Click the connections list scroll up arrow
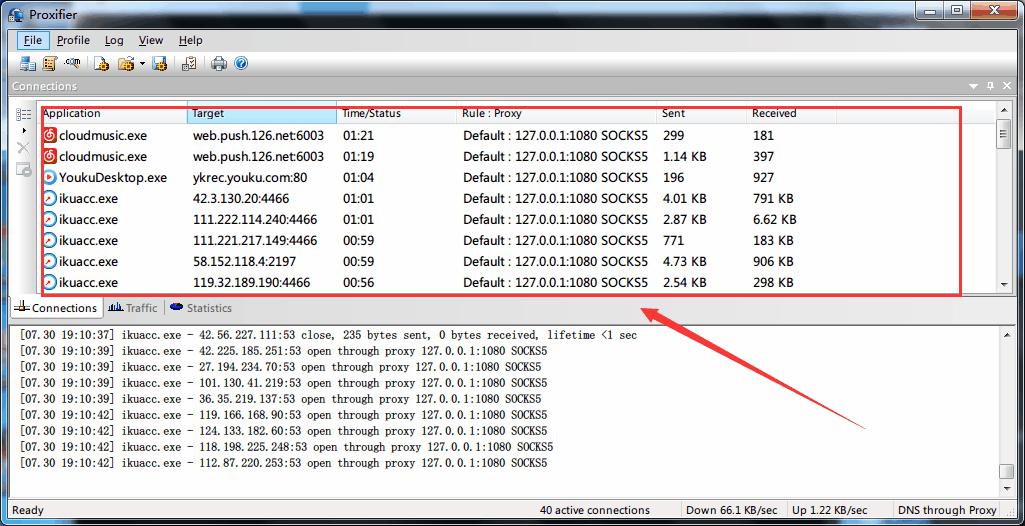Viewport: 1025px width, 526px height. tap(1005, 108)
